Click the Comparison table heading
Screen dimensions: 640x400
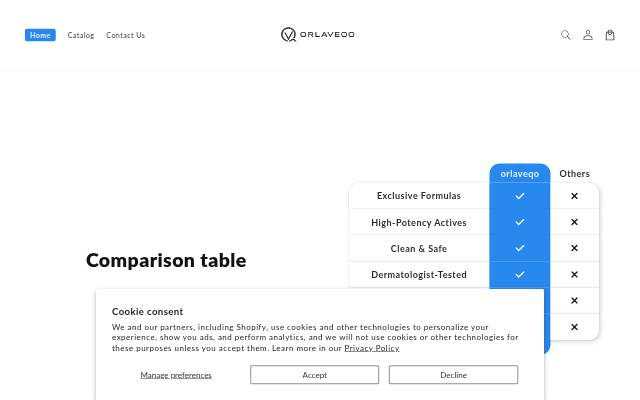click(166, 260)
